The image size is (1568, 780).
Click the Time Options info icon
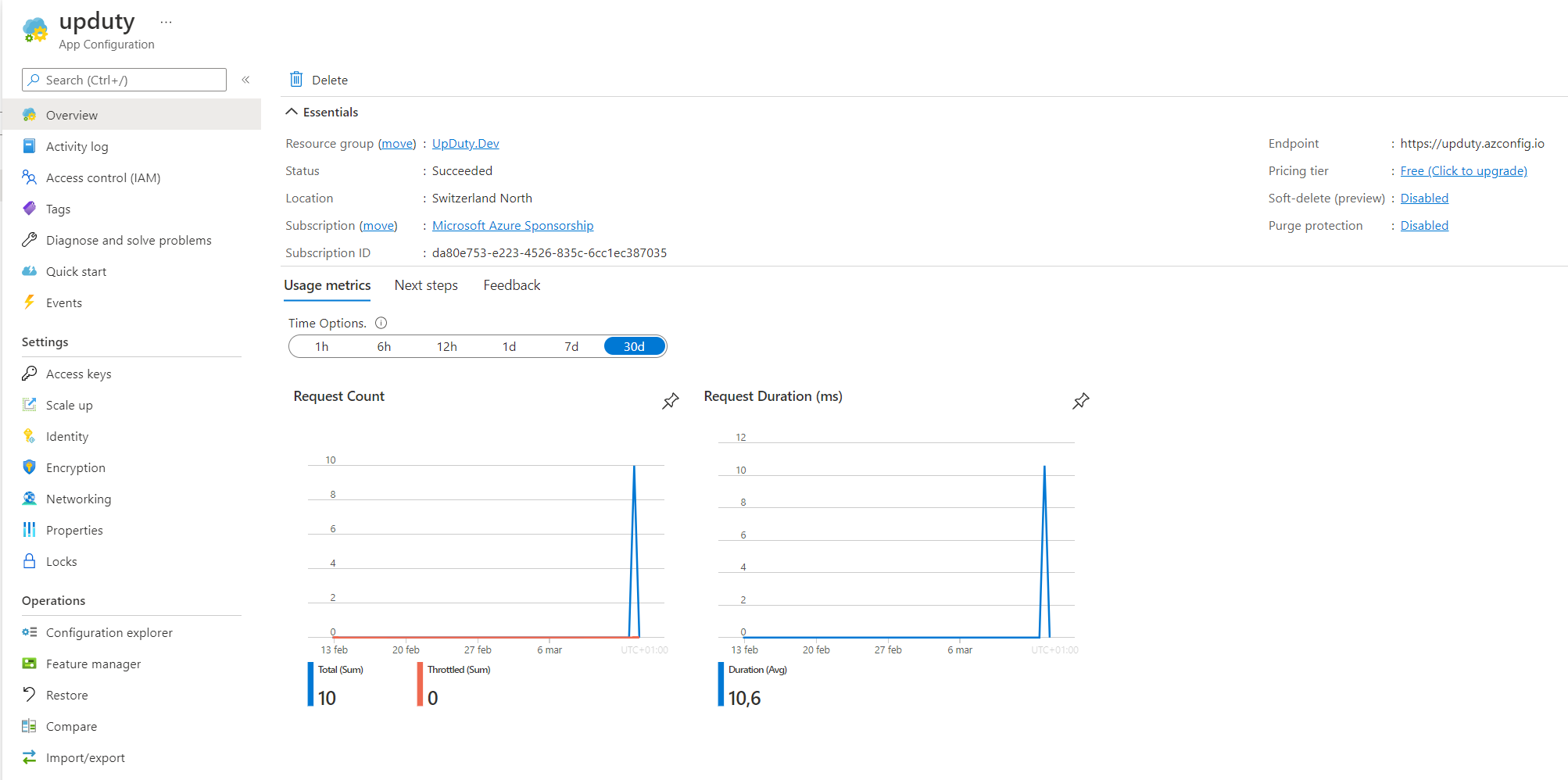coord(381,323)
